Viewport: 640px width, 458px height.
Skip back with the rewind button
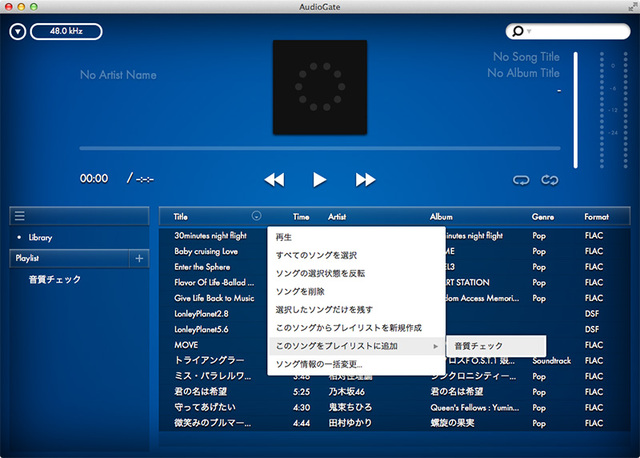tap(274, 180)
